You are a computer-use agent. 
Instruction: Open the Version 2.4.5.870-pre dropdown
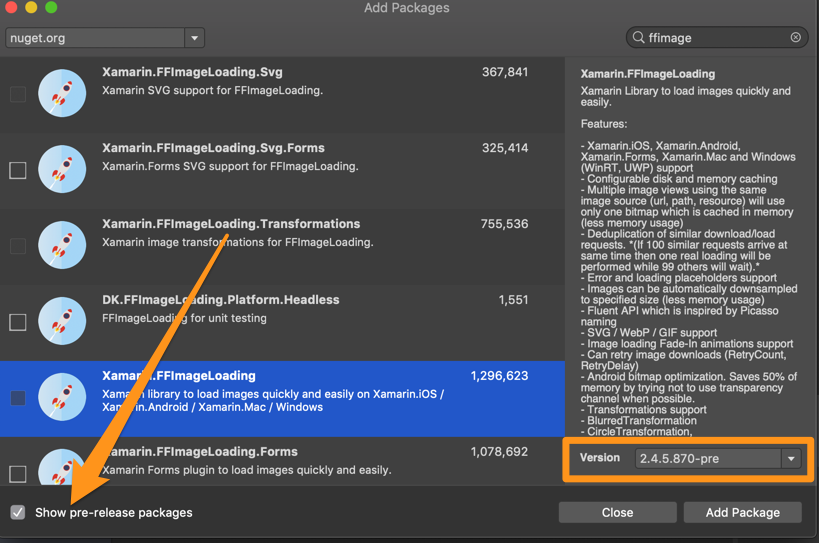(791, 459)
